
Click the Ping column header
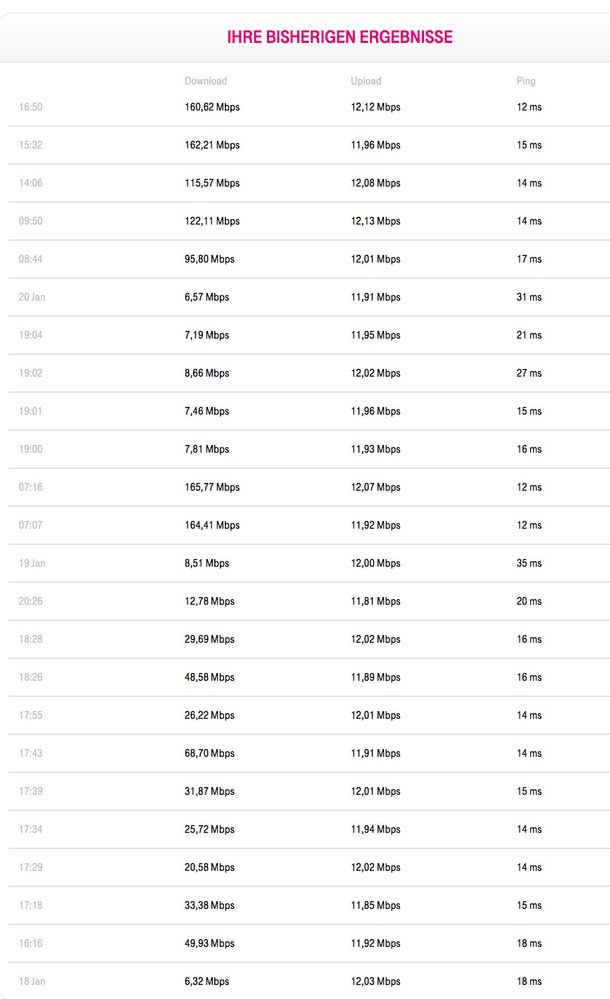(x=526, y=81)
